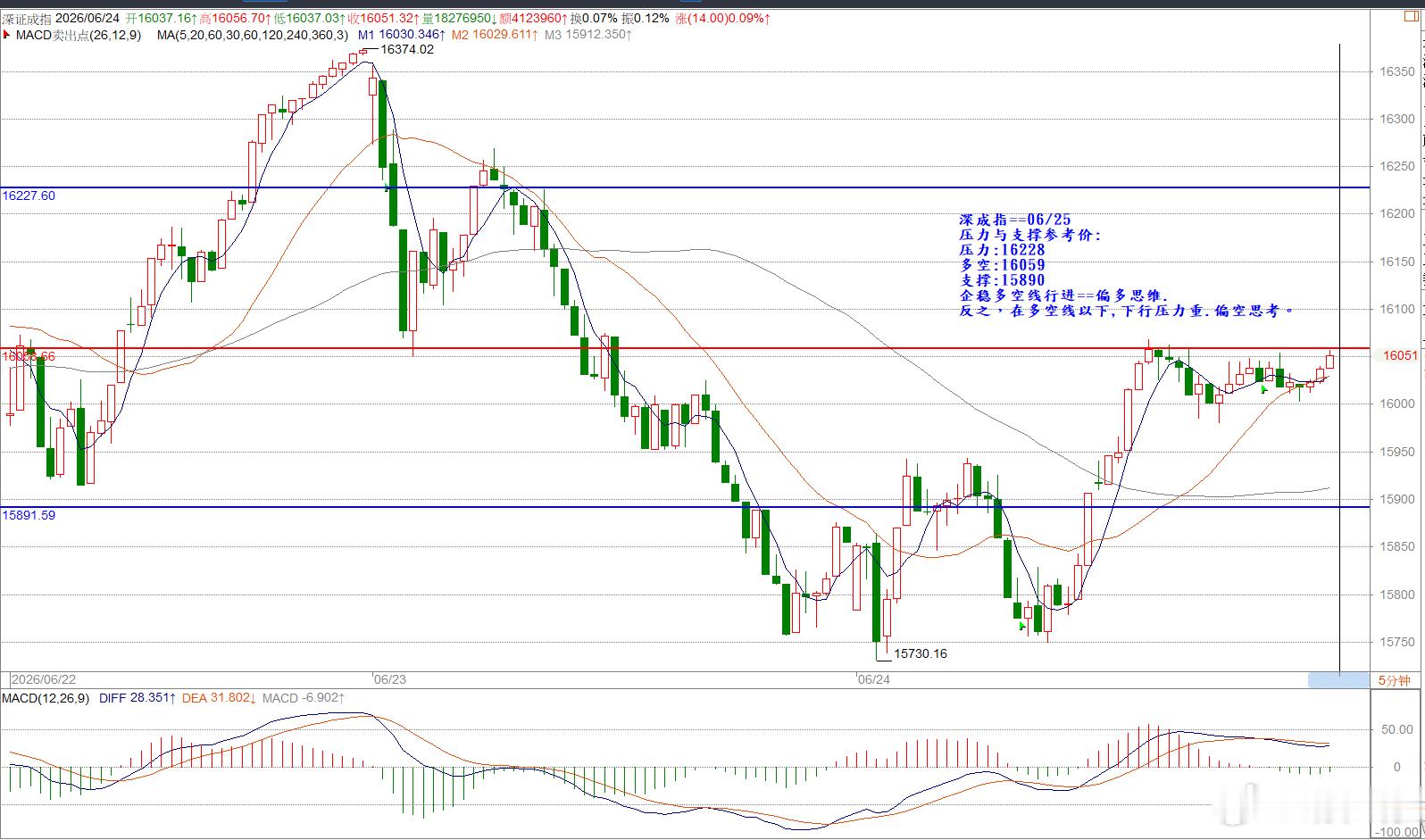Click the M3 15912.350 moving average label
The height and width of the screenshot is (840, 1425).
(x=588, y=35)
